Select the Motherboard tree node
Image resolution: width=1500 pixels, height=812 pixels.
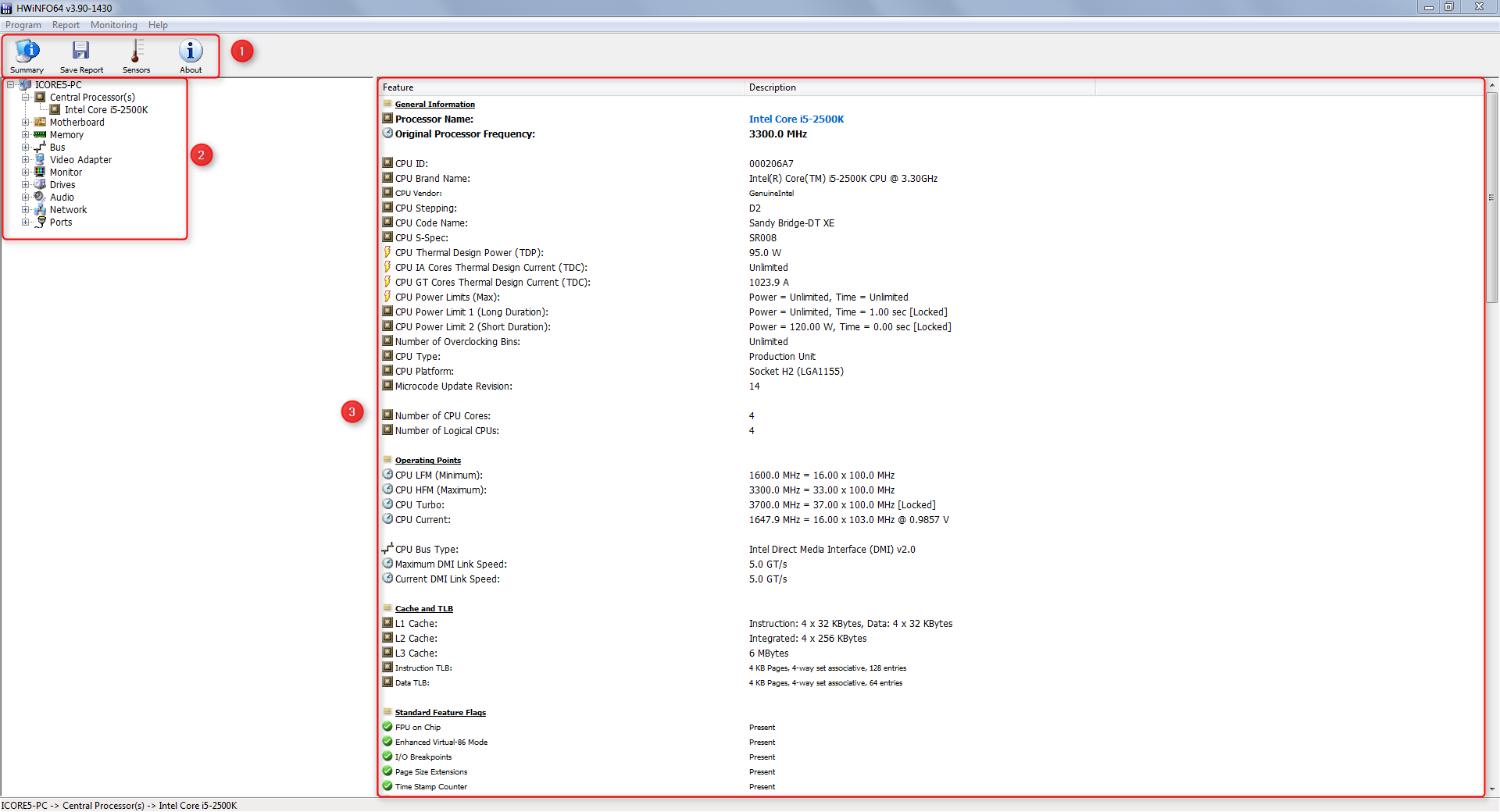(x=77, y=123)
